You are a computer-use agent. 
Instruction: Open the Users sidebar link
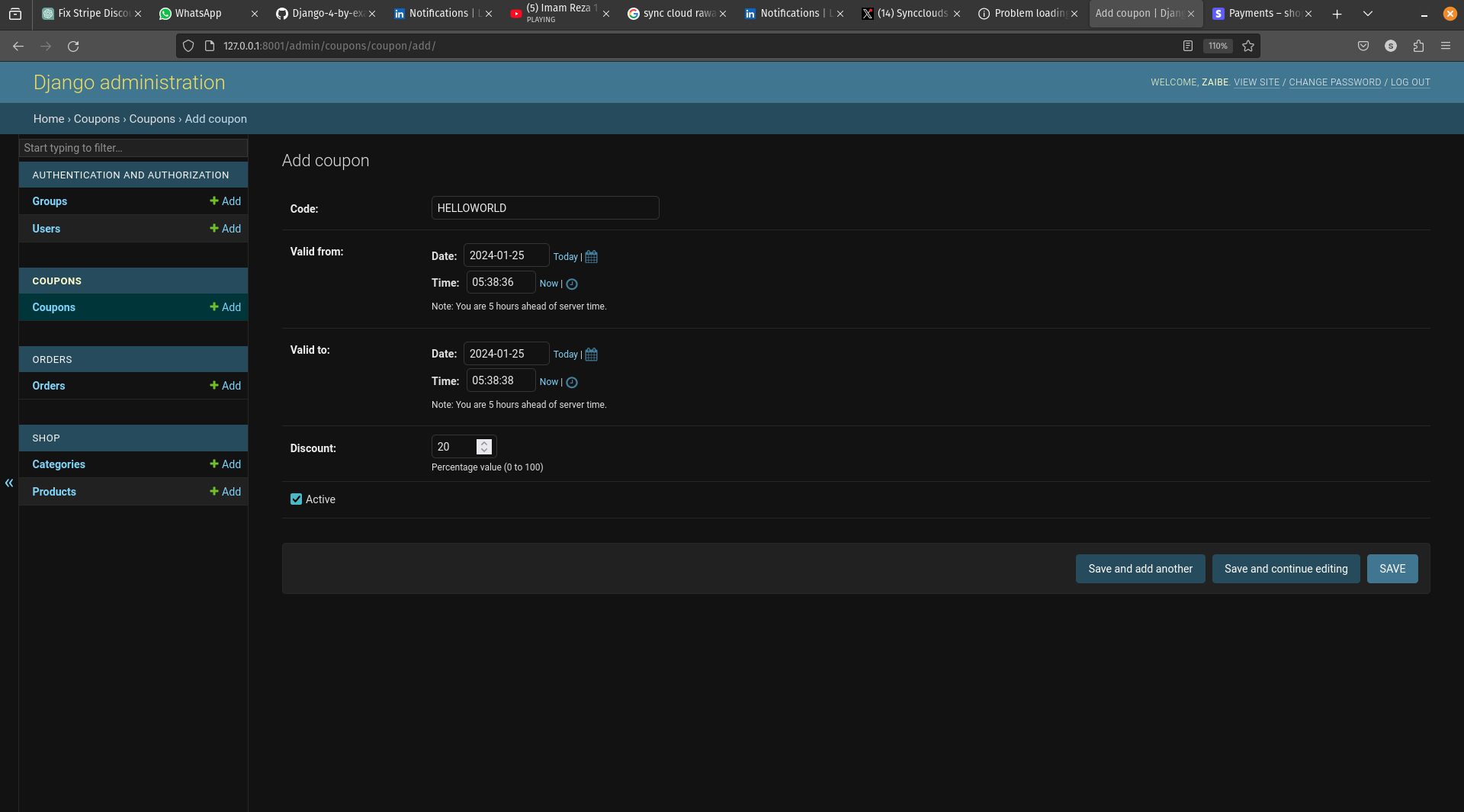pyautogui.click(x=46, y=229)
